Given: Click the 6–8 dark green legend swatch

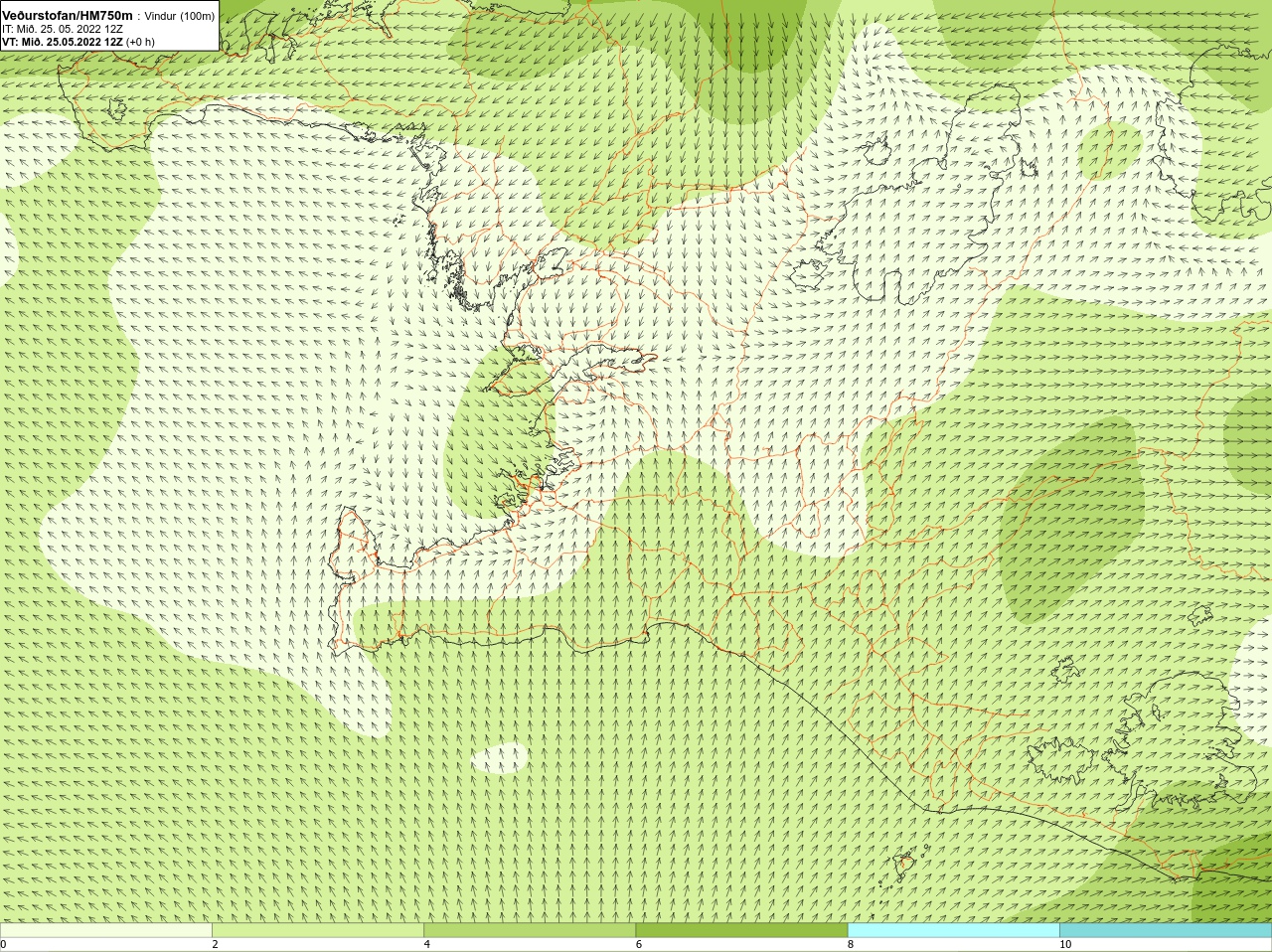Looking at the screenshot, I should (x=741, y=930).
